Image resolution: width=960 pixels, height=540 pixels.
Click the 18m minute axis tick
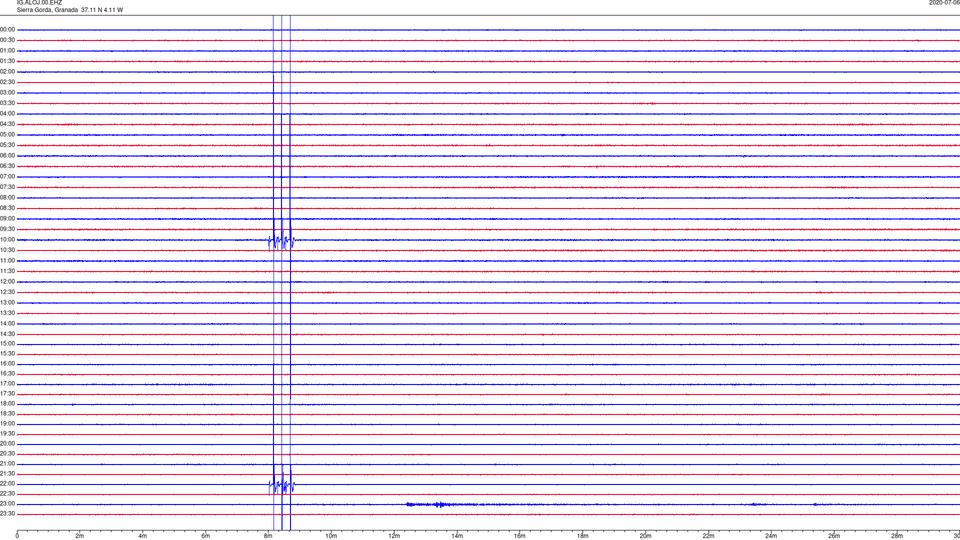click(x=583, y=536)
